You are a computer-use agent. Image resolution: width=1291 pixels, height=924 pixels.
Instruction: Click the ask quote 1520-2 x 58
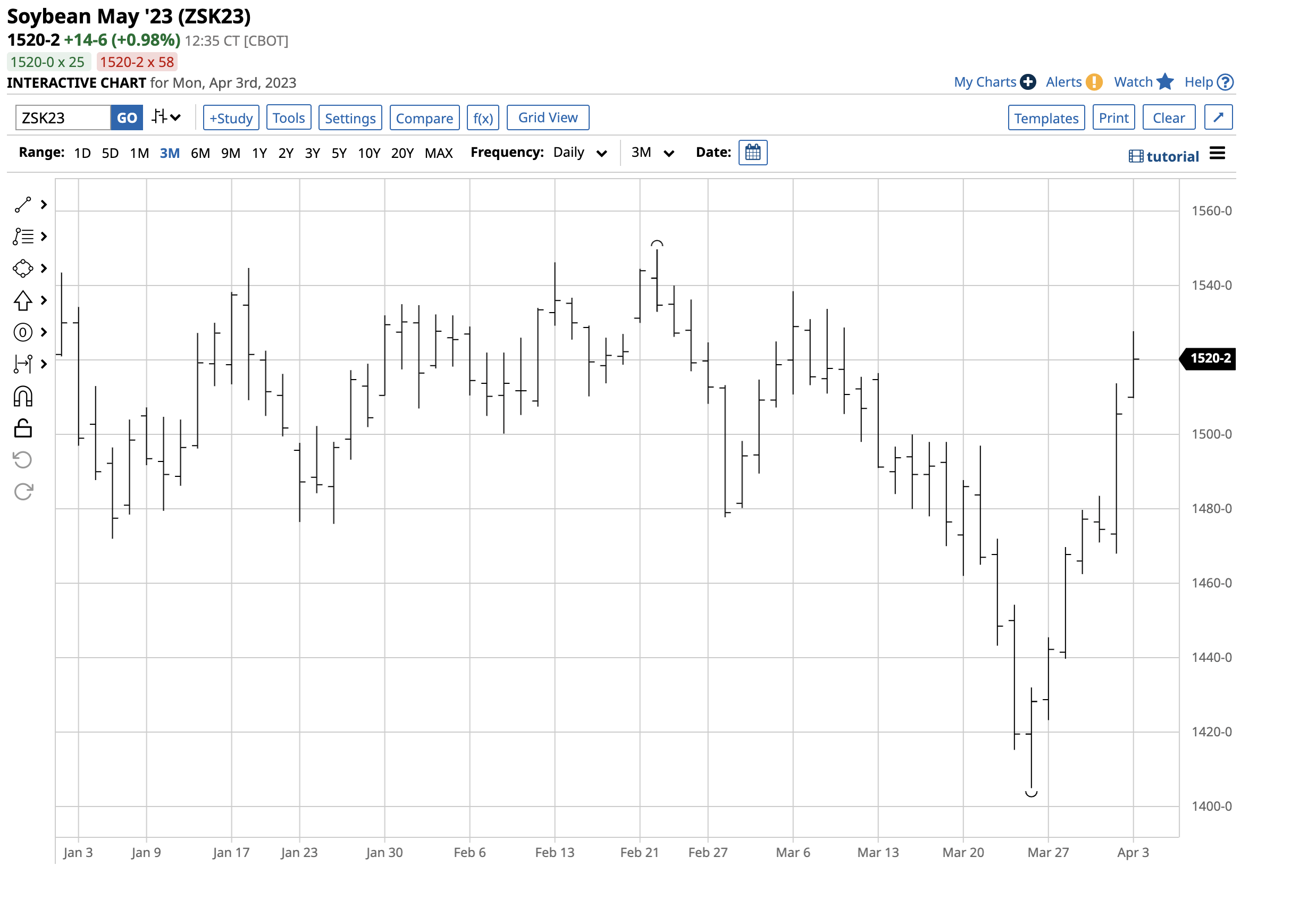click(x=137, y=62)
